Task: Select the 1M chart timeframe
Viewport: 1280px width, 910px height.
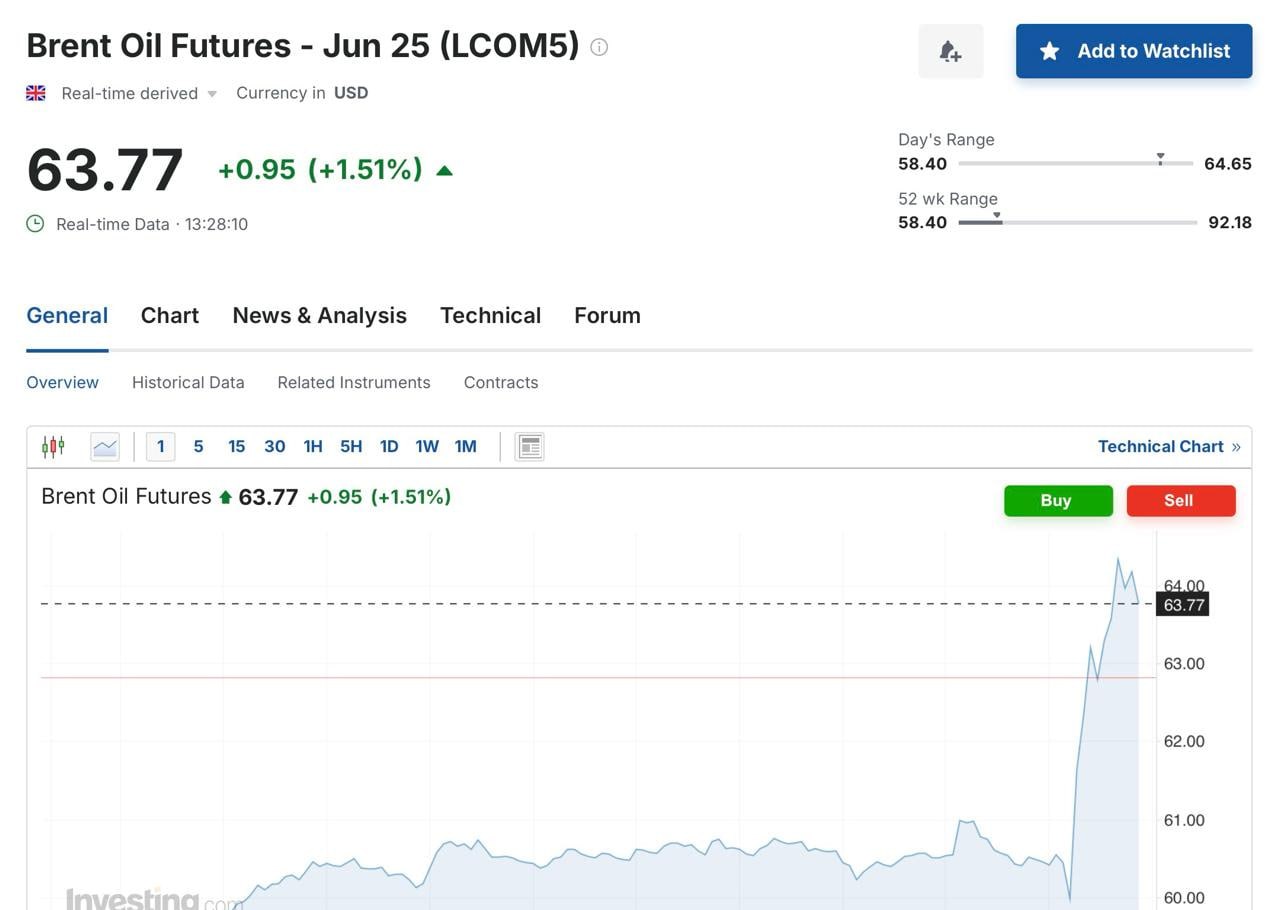Action: (x=465, y=446)
